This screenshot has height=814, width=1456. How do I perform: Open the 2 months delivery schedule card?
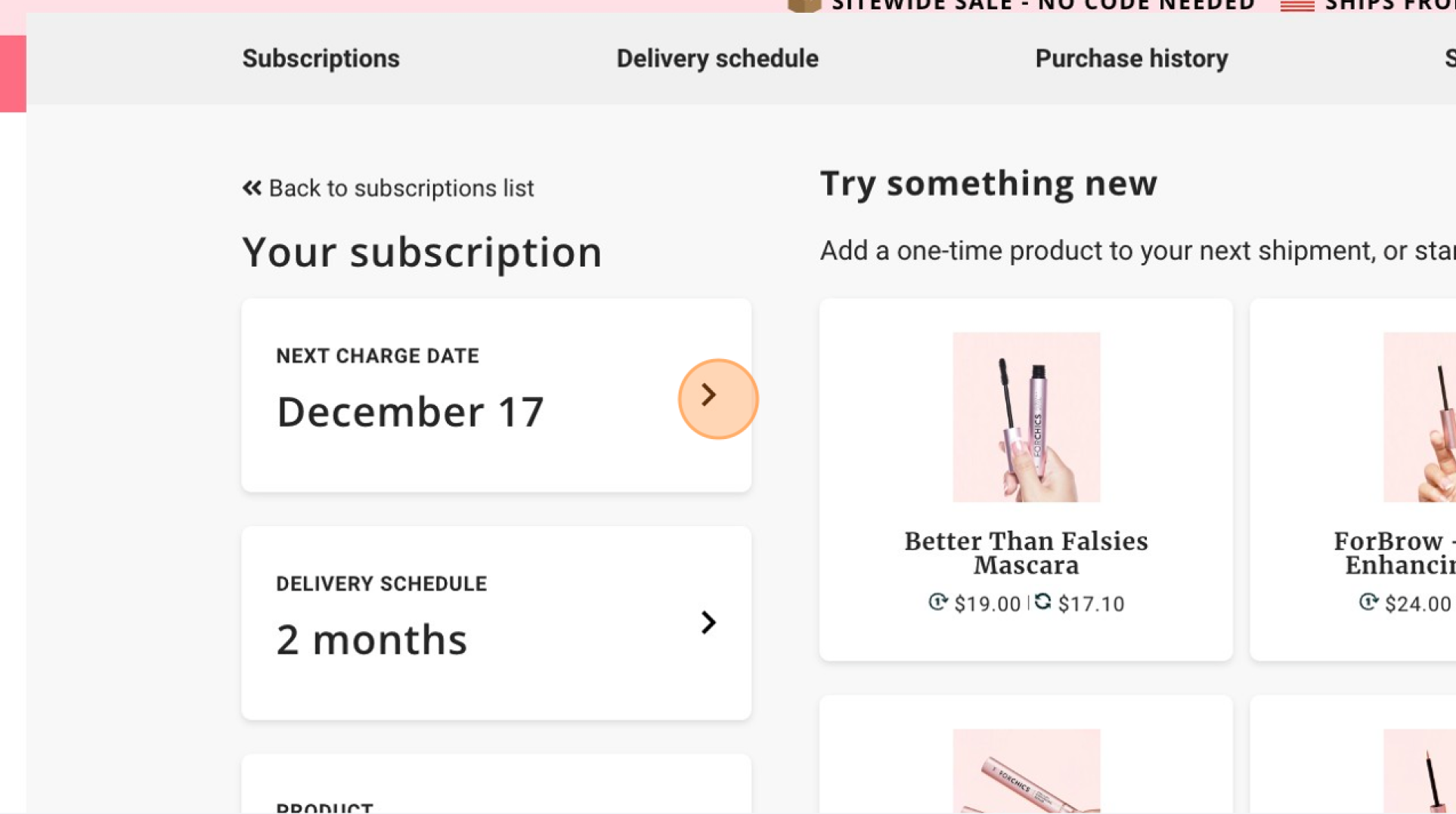coord(497,623)
